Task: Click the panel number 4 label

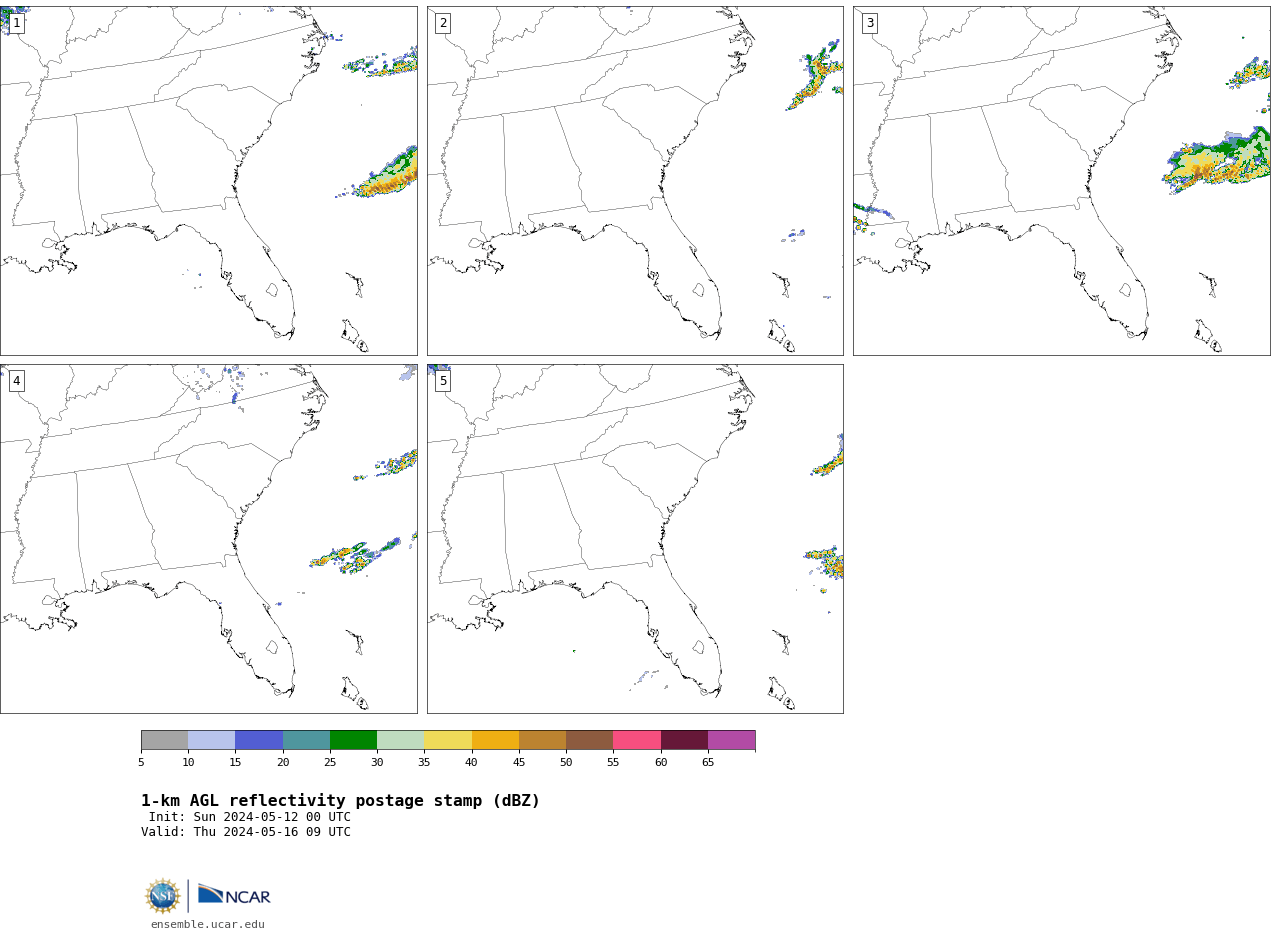Action: coord(16,381)
